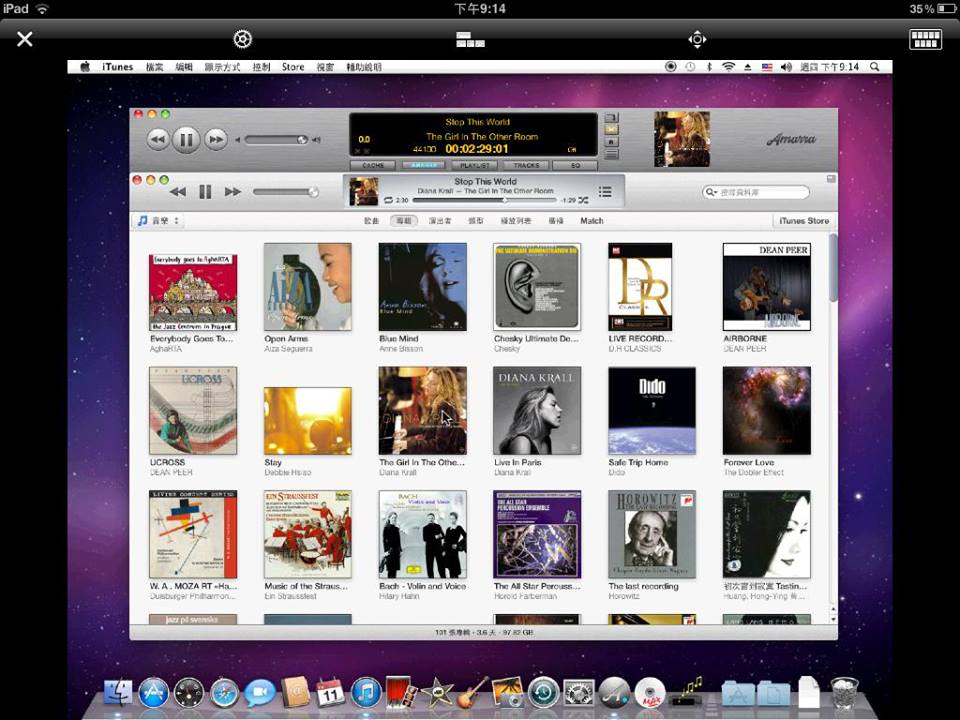Click the top small Amarra side button

(611, 118)
